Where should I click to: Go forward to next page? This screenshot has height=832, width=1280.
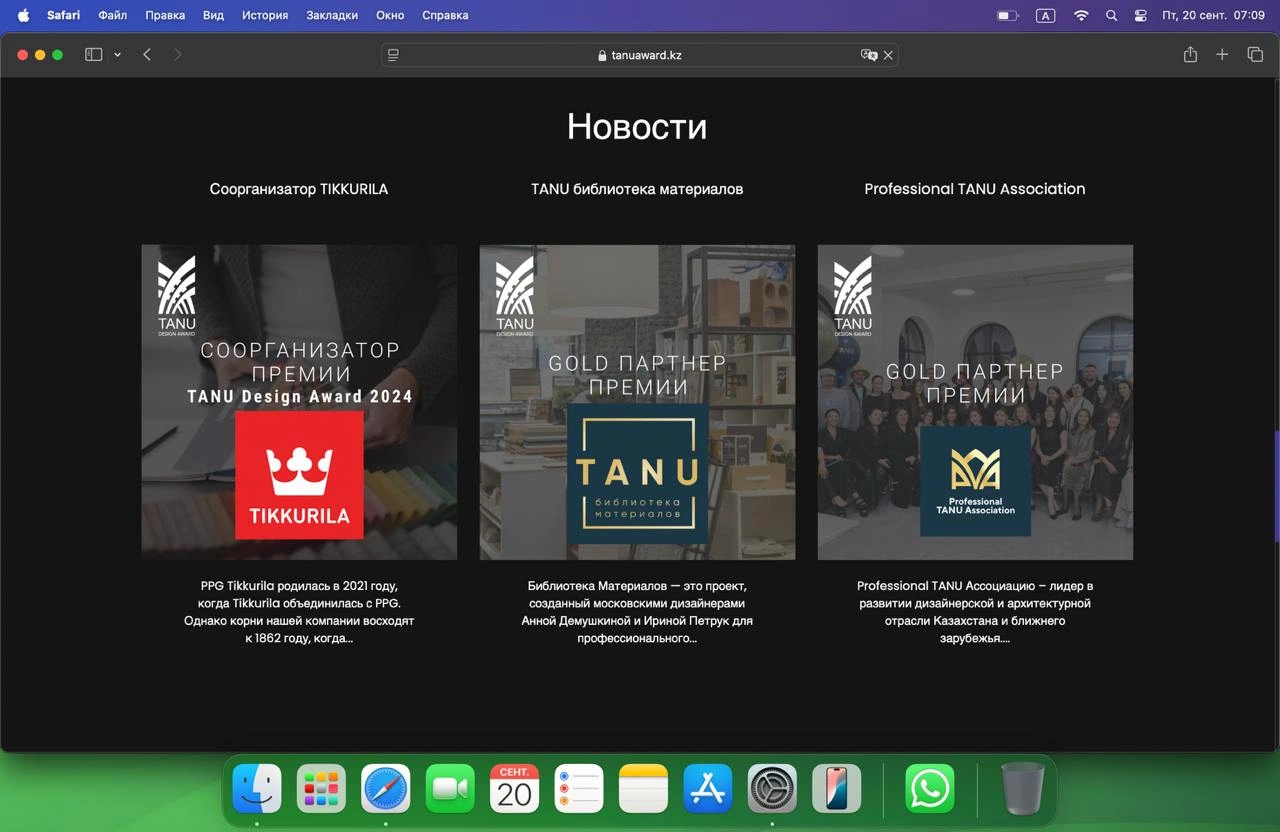178,55
